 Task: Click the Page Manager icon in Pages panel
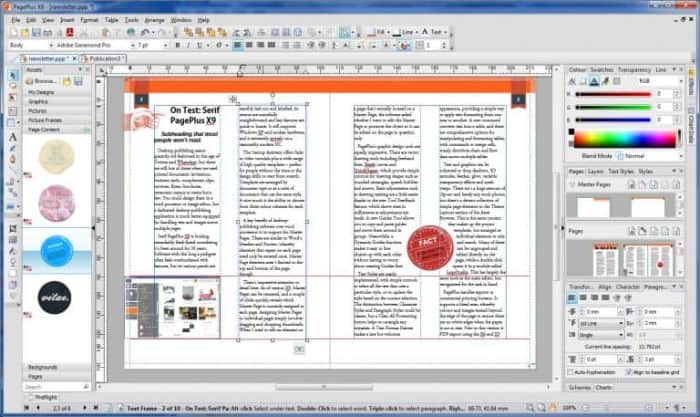pyautogui.click(x=631, y=231)
